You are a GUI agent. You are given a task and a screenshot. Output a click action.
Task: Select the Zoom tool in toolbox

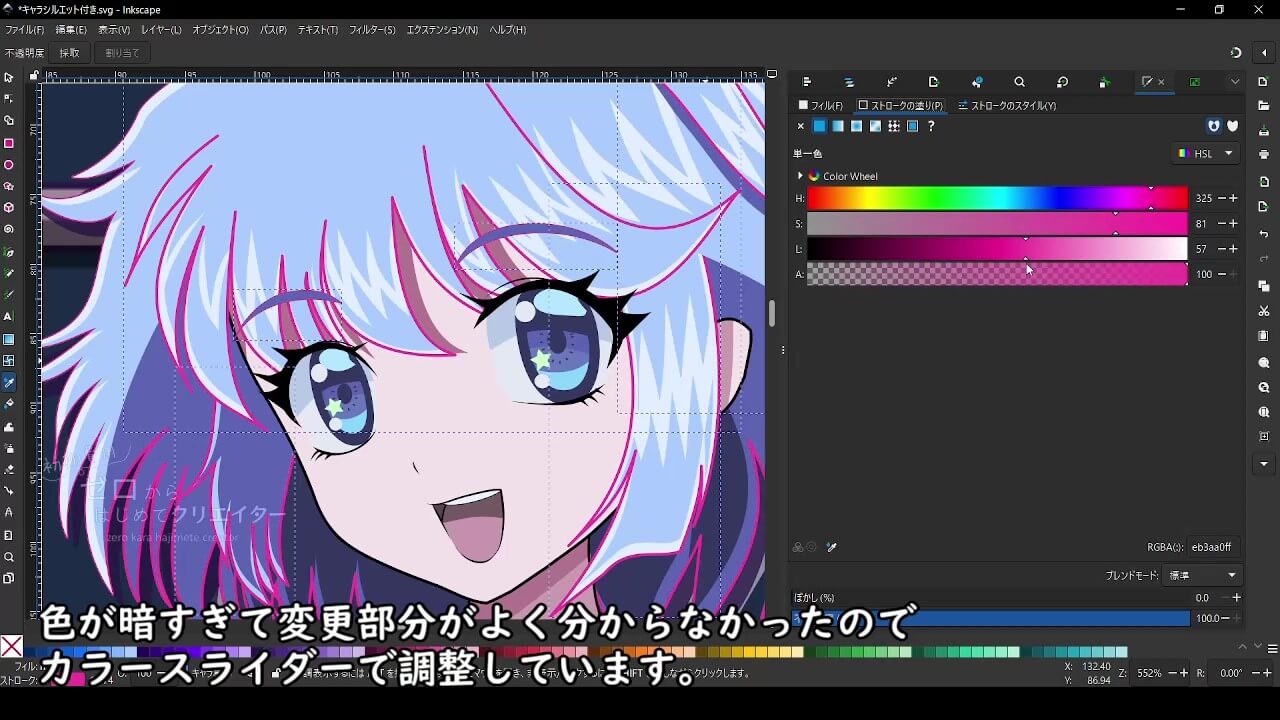click(x=8, y=557)
